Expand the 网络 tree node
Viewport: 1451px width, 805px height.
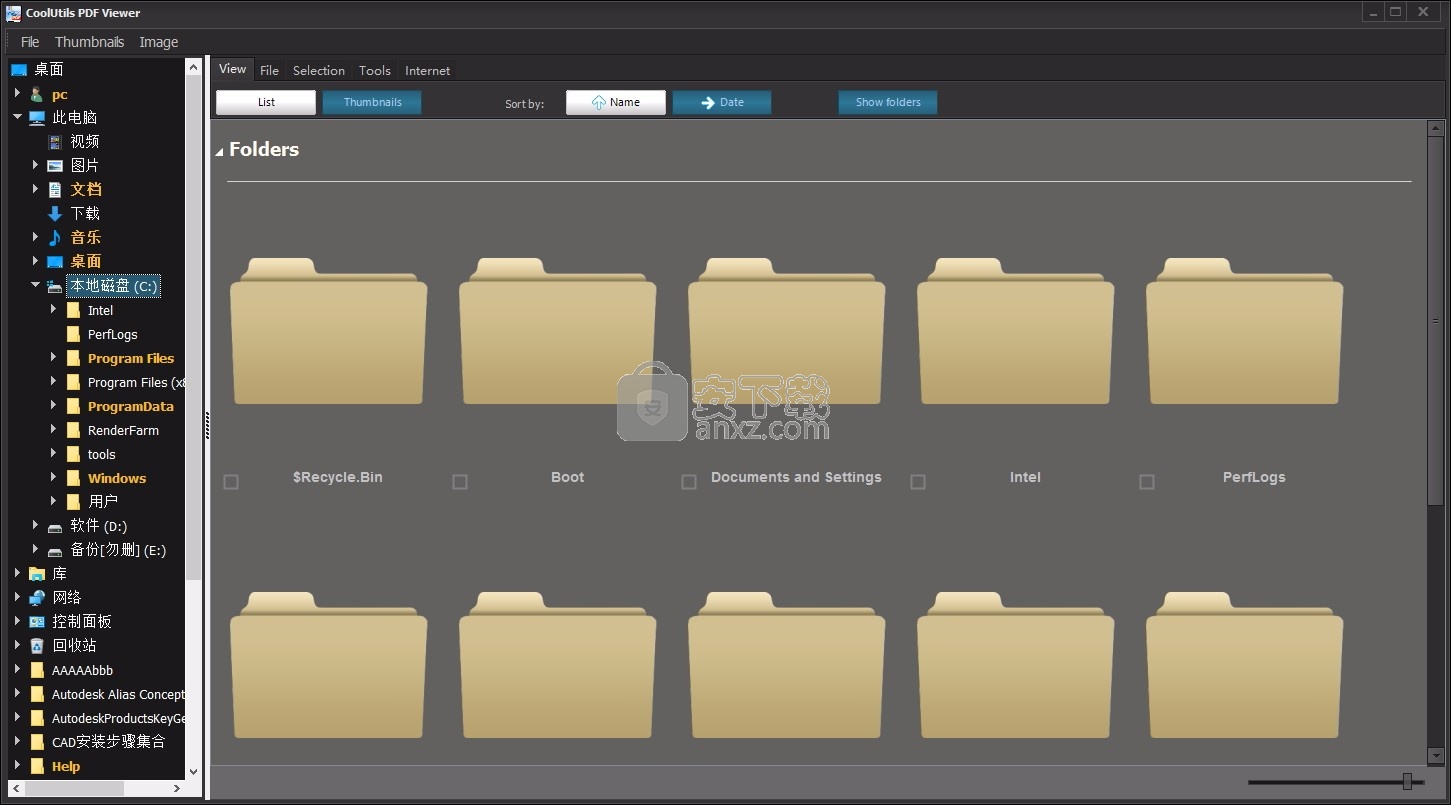(x=17, y=597)
